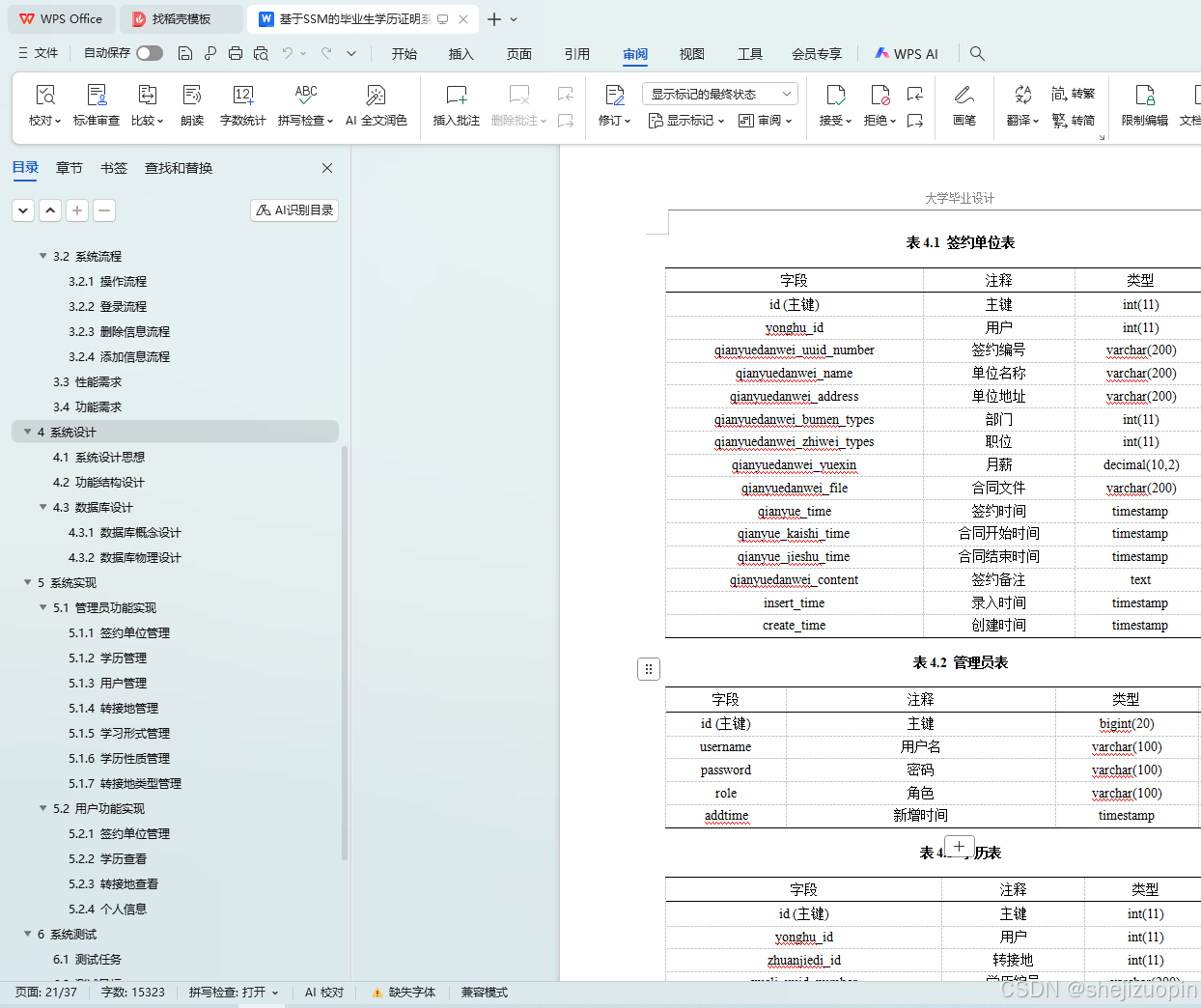Click the print preview icon

261,53
